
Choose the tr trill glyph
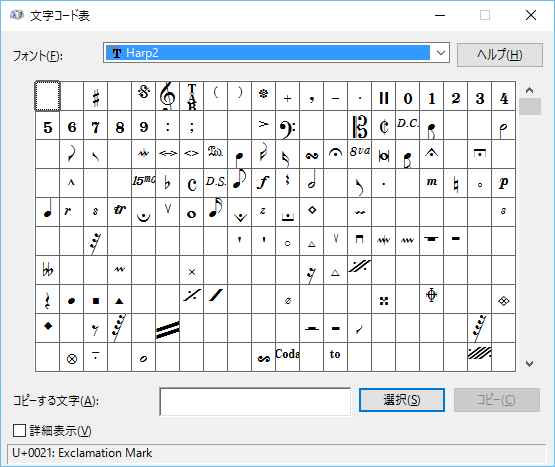120,212
